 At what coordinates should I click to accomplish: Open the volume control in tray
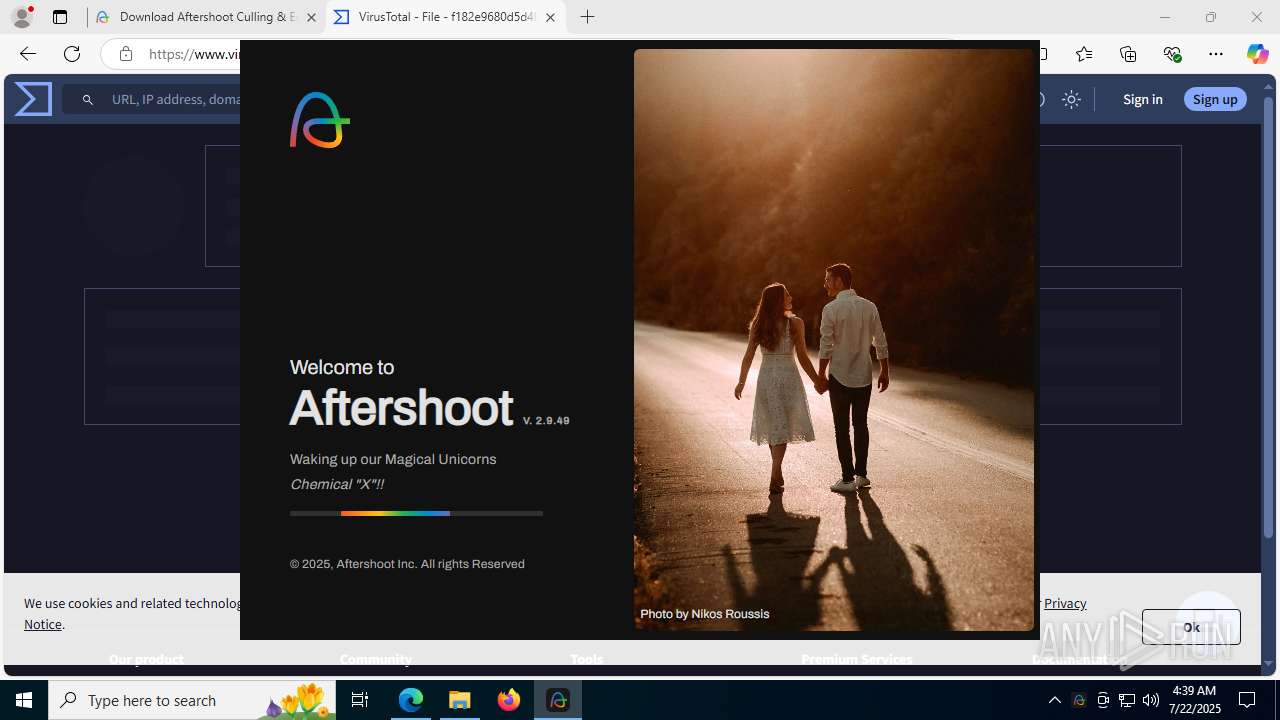[x=1151, y=700]
